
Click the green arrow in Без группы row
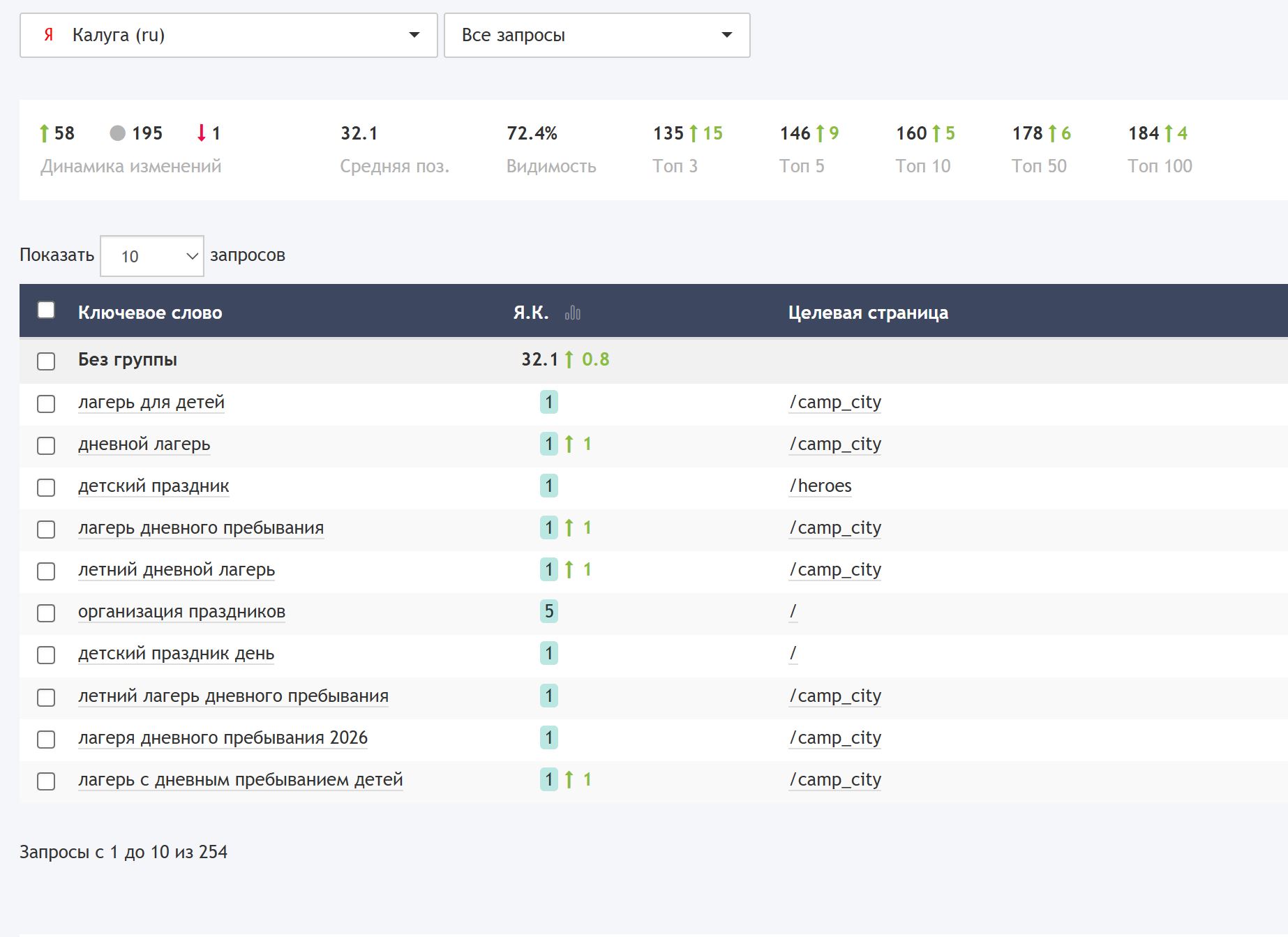pyautogui.click(x=569, y=360)
